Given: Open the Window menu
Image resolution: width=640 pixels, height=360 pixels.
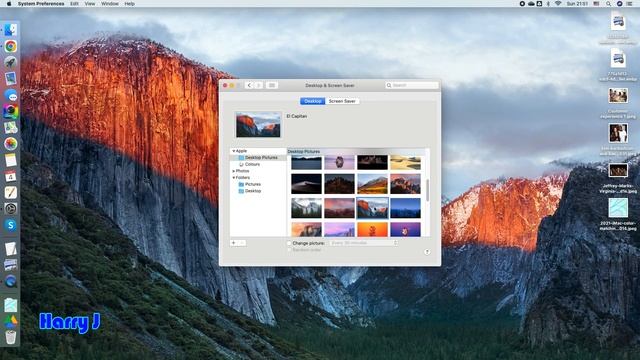Looking at the screenshot, I should point(110,4).
